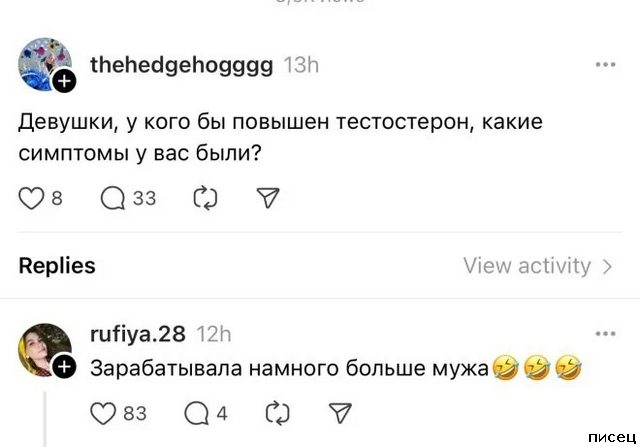The image size is (640, 447).
Task: Select the Replies section heading
Action: [x=57, y=266]
